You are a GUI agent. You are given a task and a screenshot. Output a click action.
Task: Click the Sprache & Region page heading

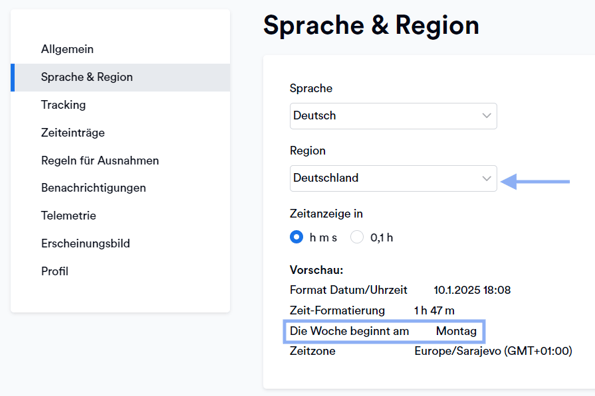371,26
